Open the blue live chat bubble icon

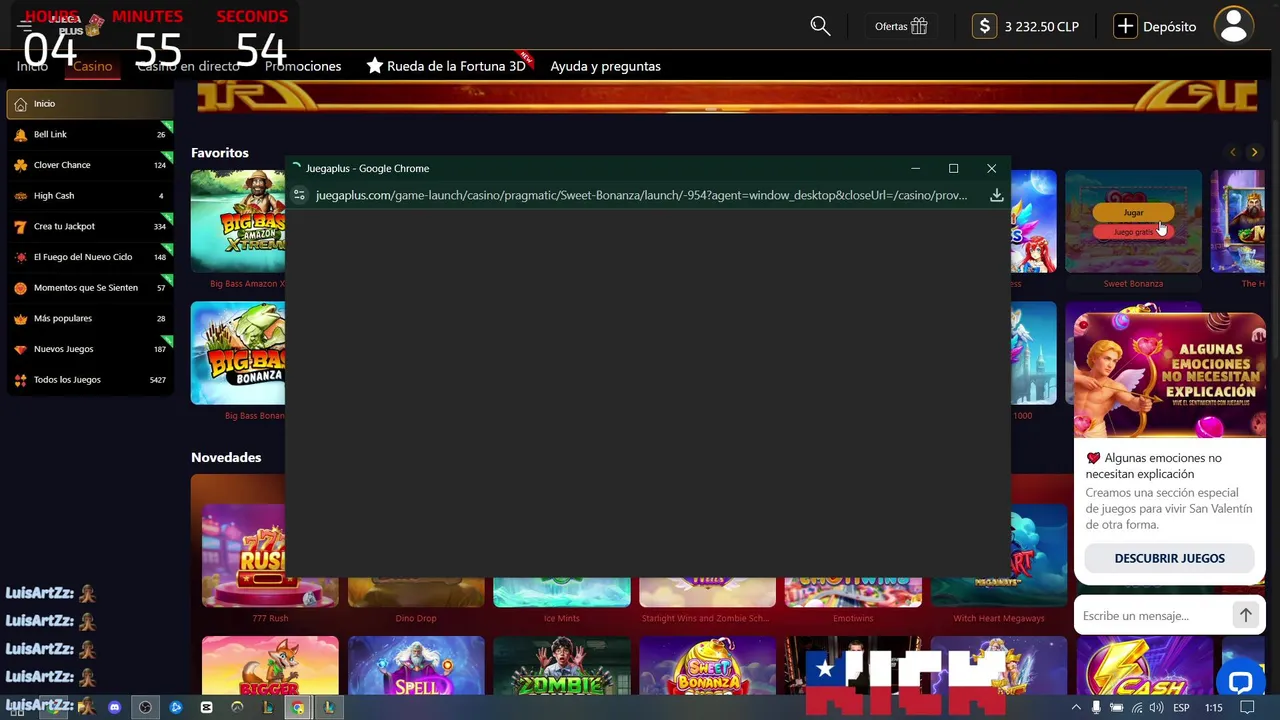pos(1241,682)
